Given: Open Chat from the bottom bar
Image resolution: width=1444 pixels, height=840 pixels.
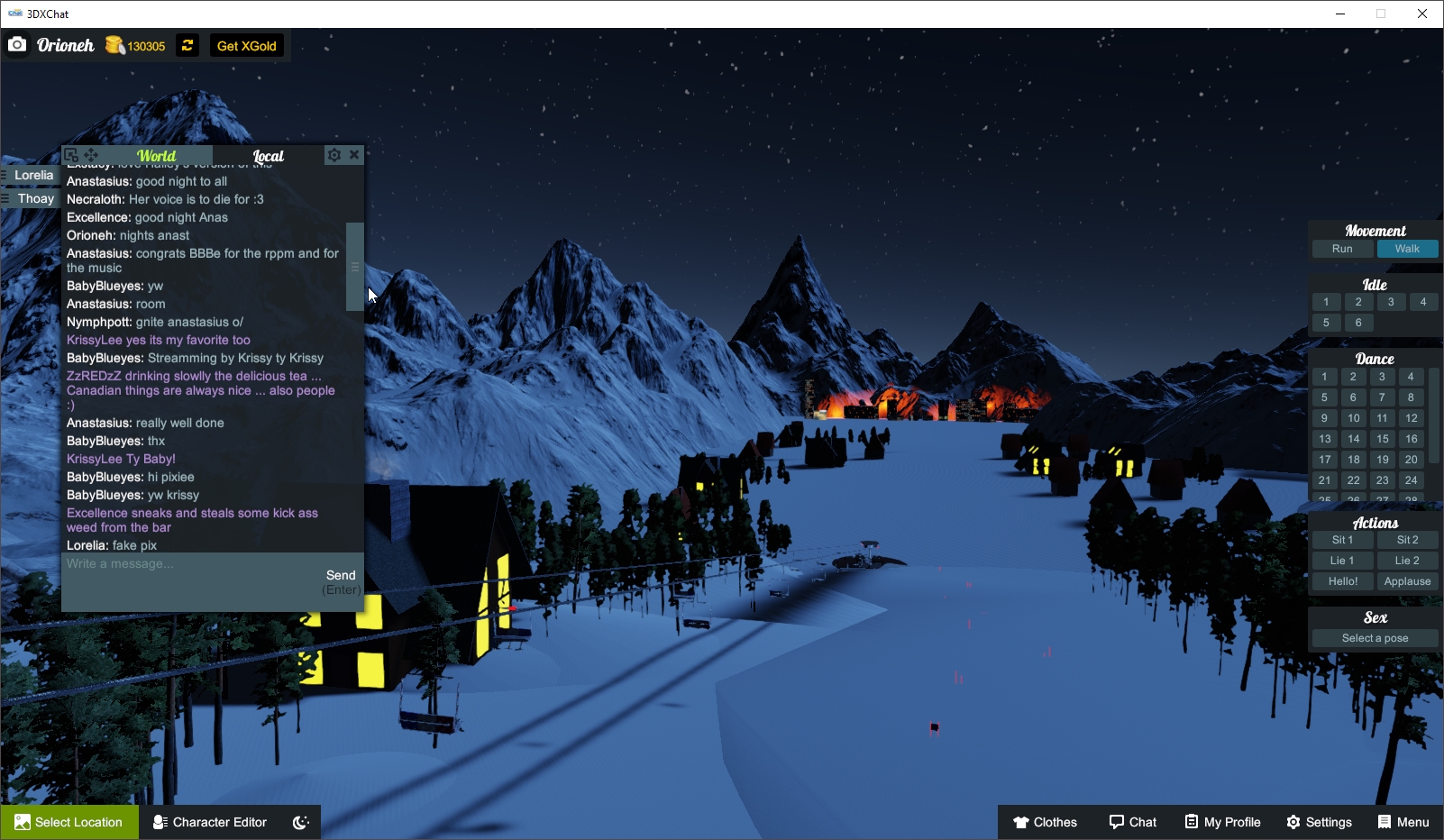Looking at the screenshot, I should point(1133,821).
